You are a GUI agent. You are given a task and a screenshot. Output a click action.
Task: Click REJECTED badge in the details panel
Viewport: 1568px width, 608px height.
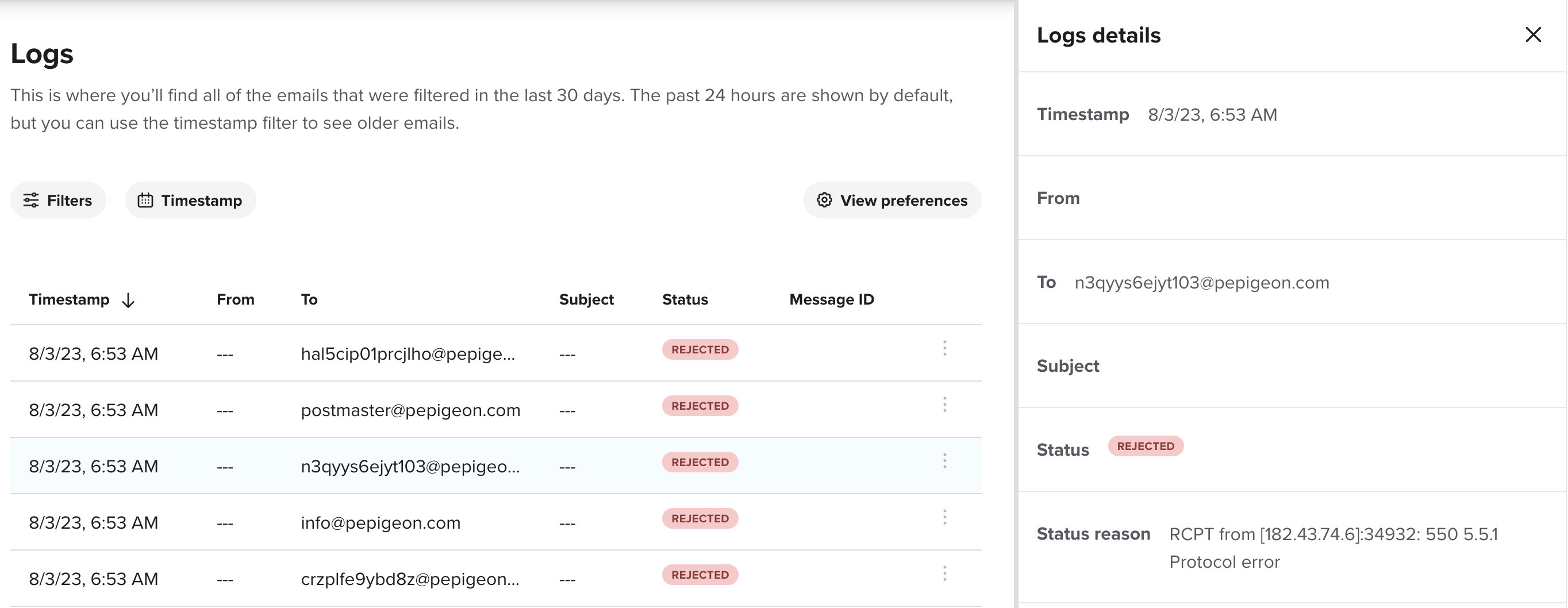pos(1145,446)
